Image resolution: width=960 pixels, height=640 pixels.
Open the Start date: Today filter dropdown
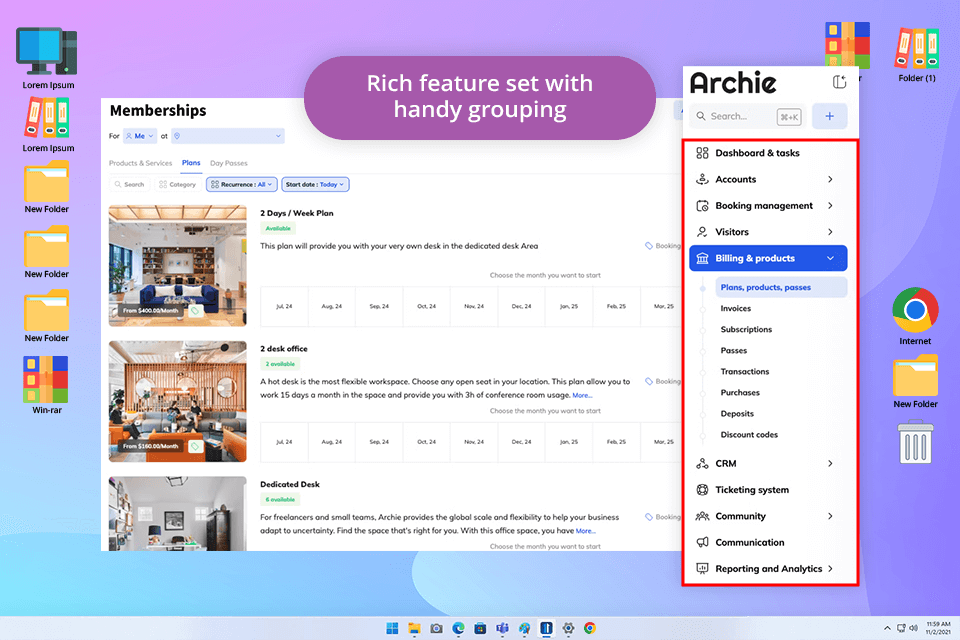[315, 184]
